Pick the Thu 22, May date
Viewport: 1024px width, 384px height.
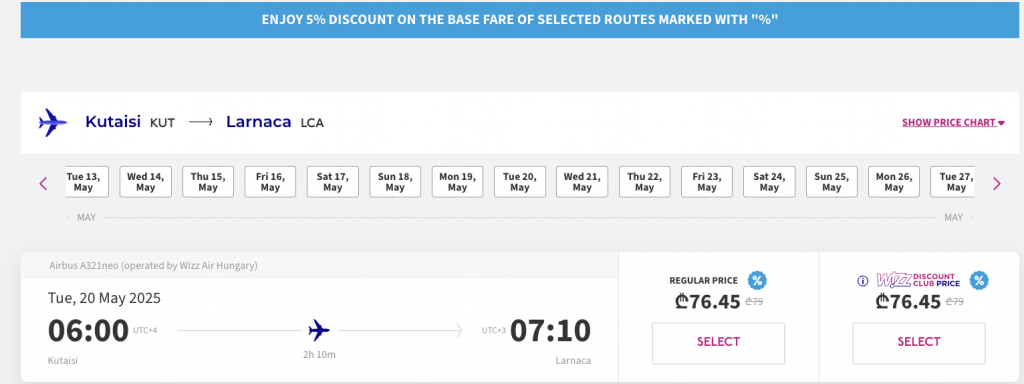coord(645,182)
